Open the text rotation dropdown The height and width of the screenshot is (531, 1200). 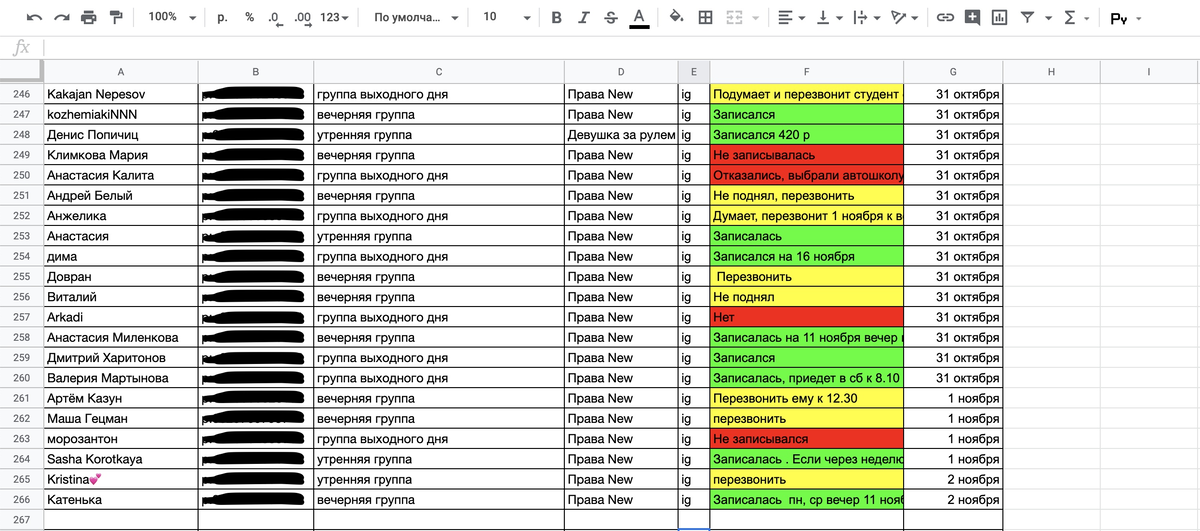[x=904, y=18]
